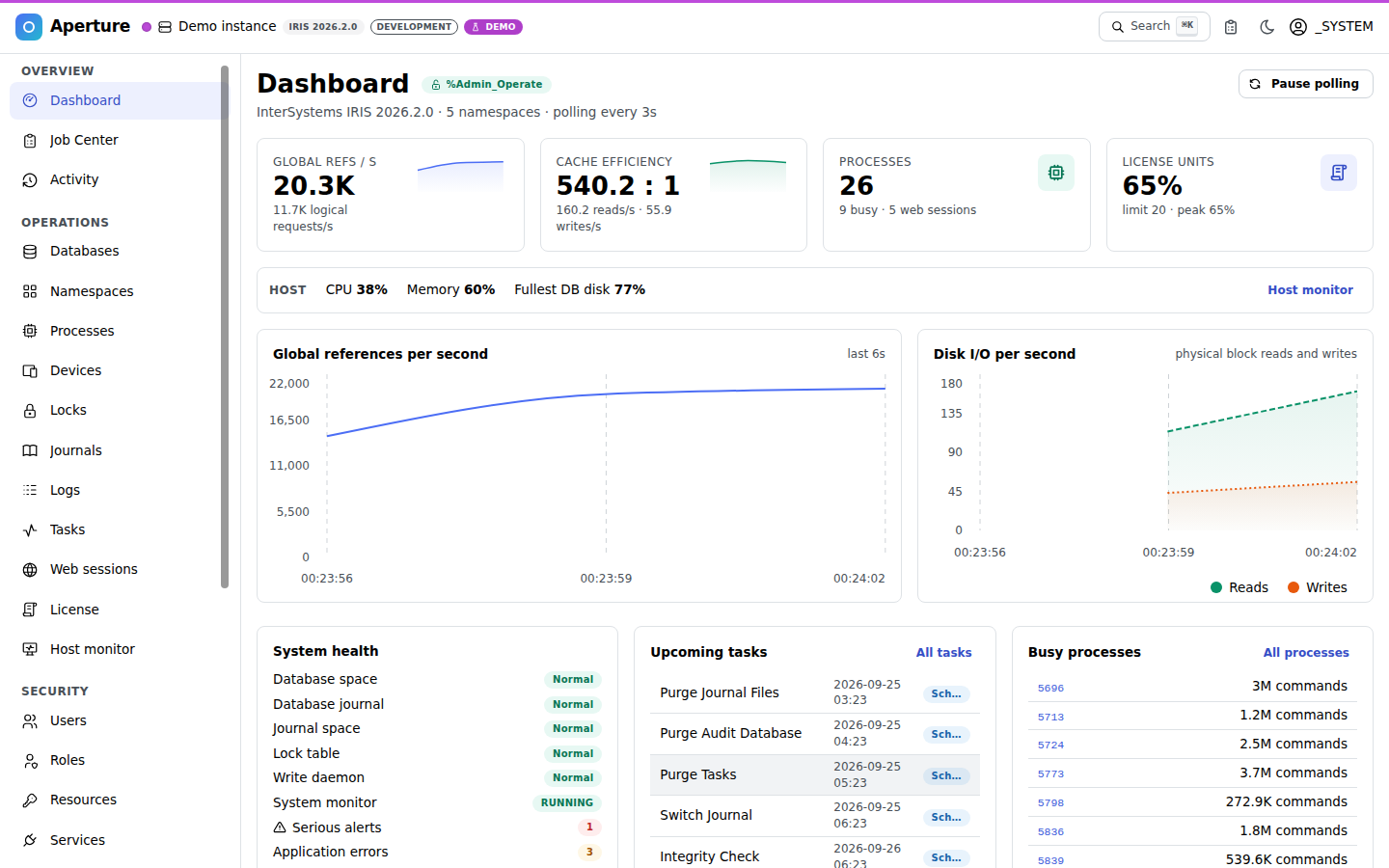Open the clipboard icon in the header
Viewport: 1389px width, 868px height.
pyautogui.click(x=1231, y=27)
